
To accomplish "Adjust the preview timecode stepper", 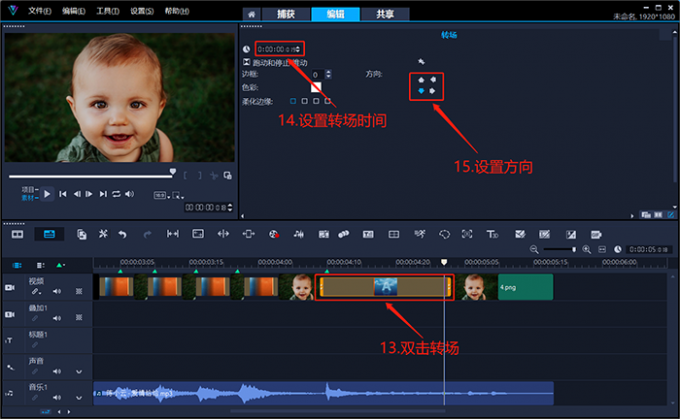I will click(230, 207).
